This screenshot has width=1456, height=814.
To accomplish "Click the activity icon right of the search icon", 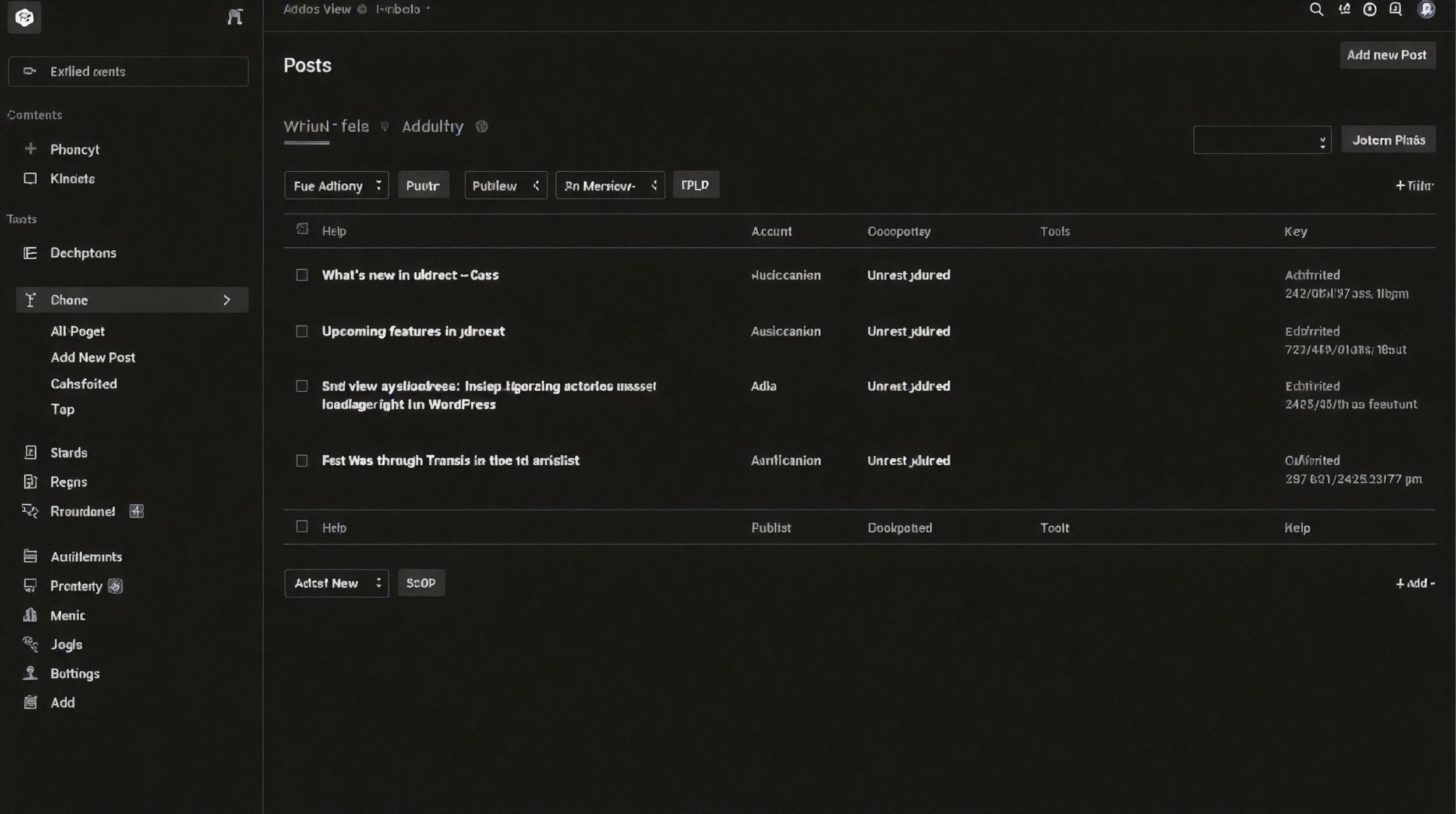I will click(x=1344, y=9).
